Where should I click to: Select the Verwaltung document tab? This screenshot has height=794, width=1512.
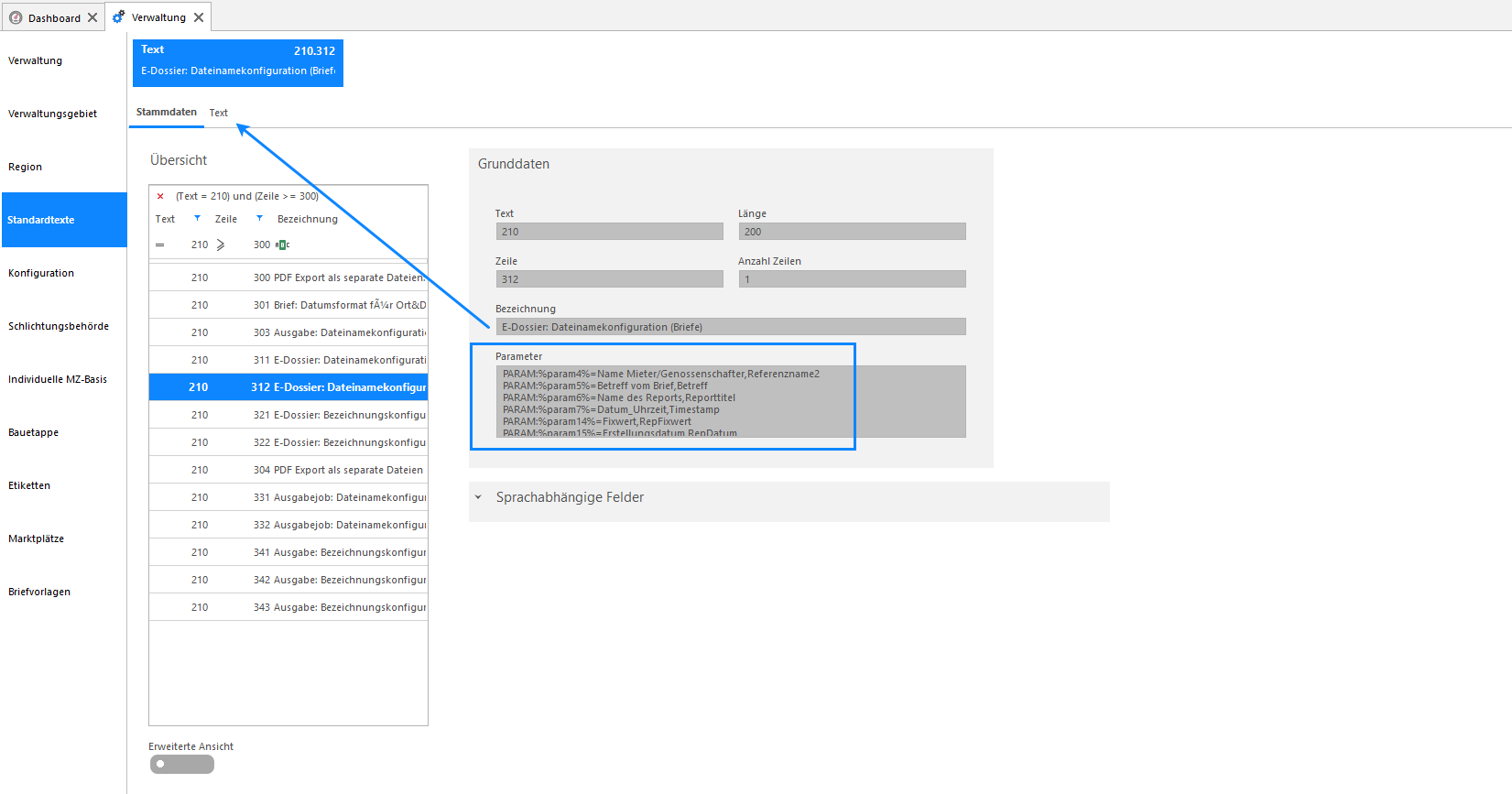[158, 17]
